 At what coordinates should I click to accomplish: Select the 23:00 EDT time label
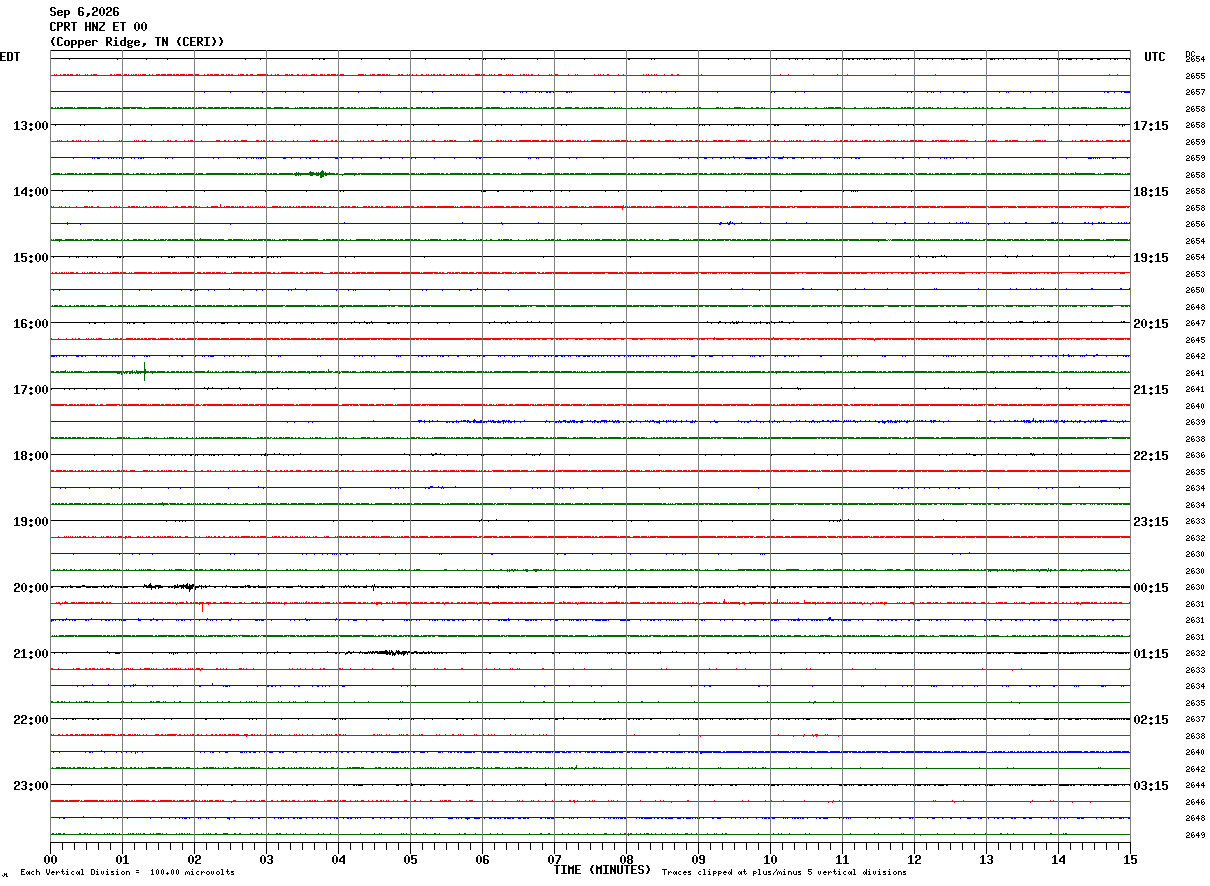30,786
